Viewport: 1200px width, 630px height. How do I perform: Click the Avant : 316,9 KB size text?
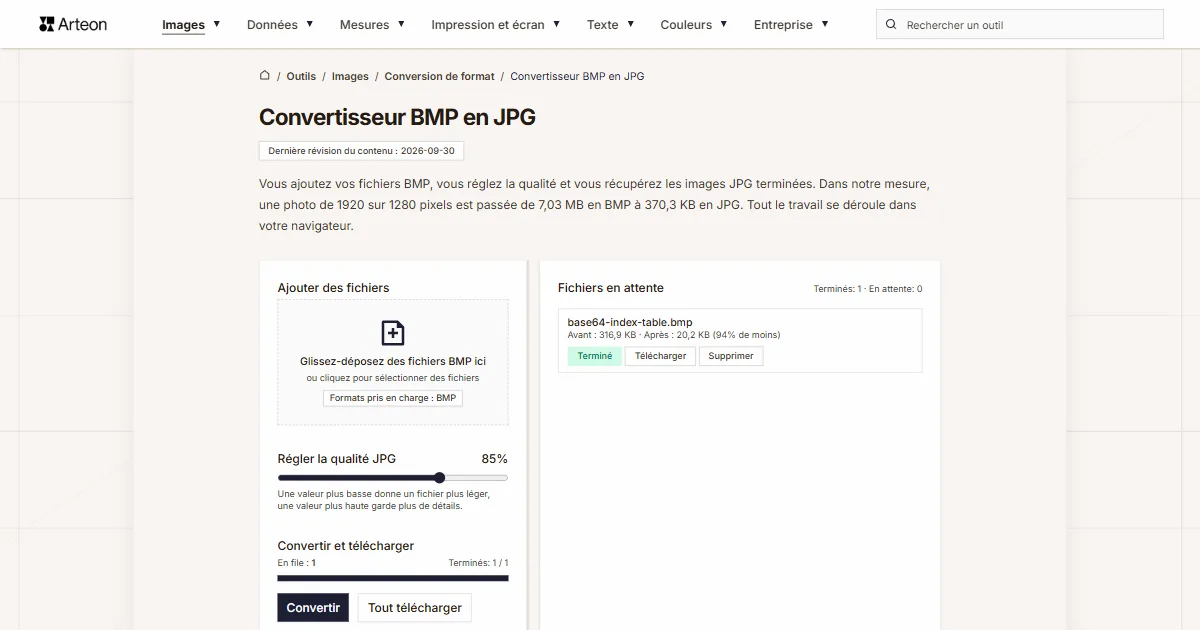602,335
